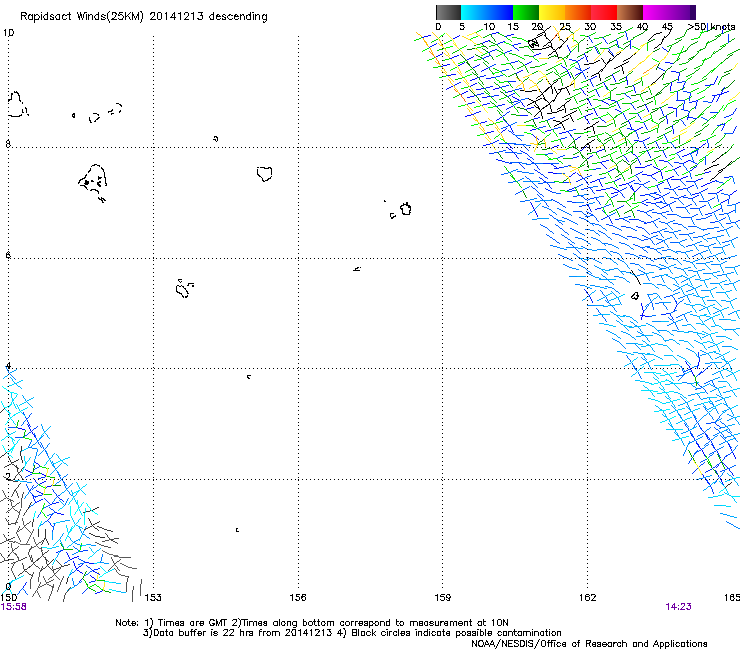Click the latitude axis label "4"
740x650 pixels.
(x=8, y=365)
